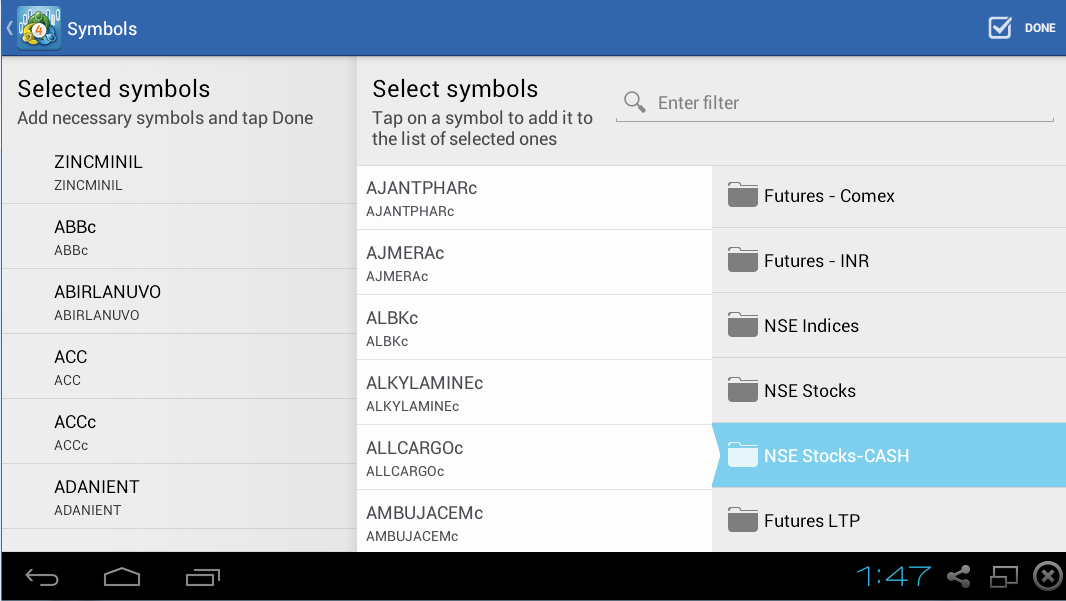Image resolution: width=1066 pixels, height=601 pixels.
Task: Tap the MetaTrader 4 app icon
Action: click(39, 28)
